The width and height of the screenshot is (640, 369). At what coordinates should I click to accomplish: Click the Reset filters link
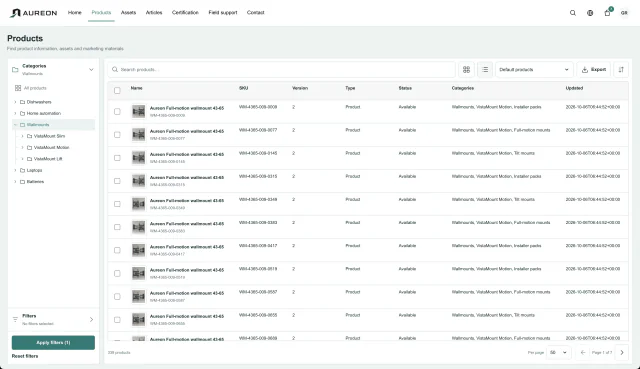25,356
